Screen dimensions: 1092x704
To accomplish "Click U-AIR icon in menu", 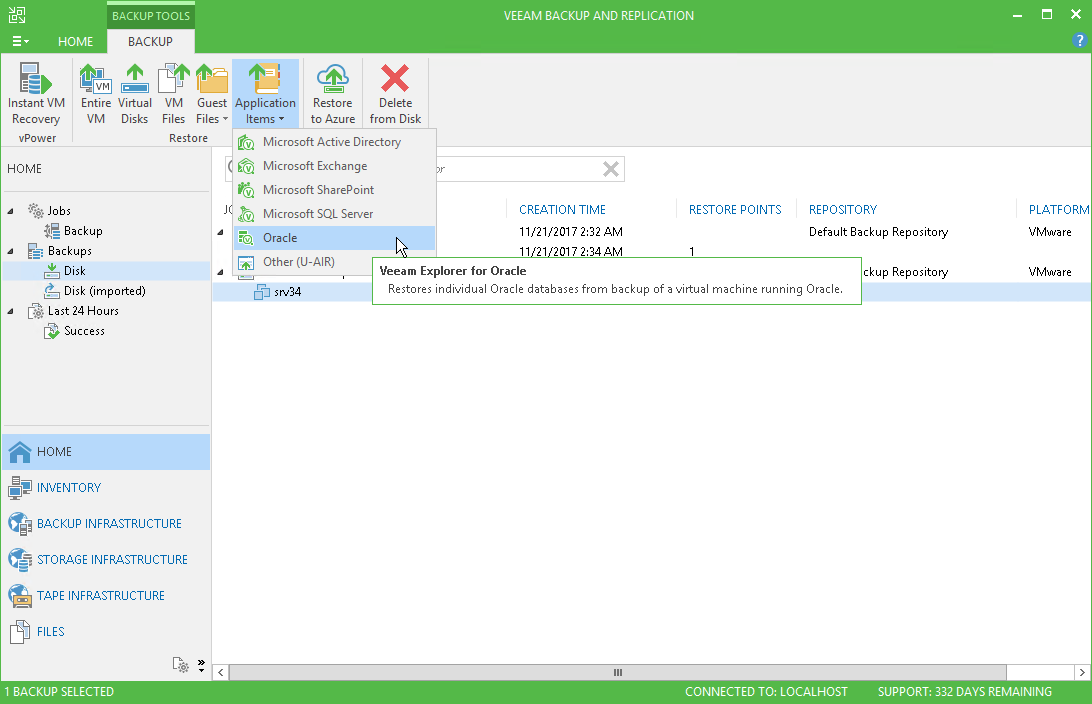I will click(x=246, y=263).
